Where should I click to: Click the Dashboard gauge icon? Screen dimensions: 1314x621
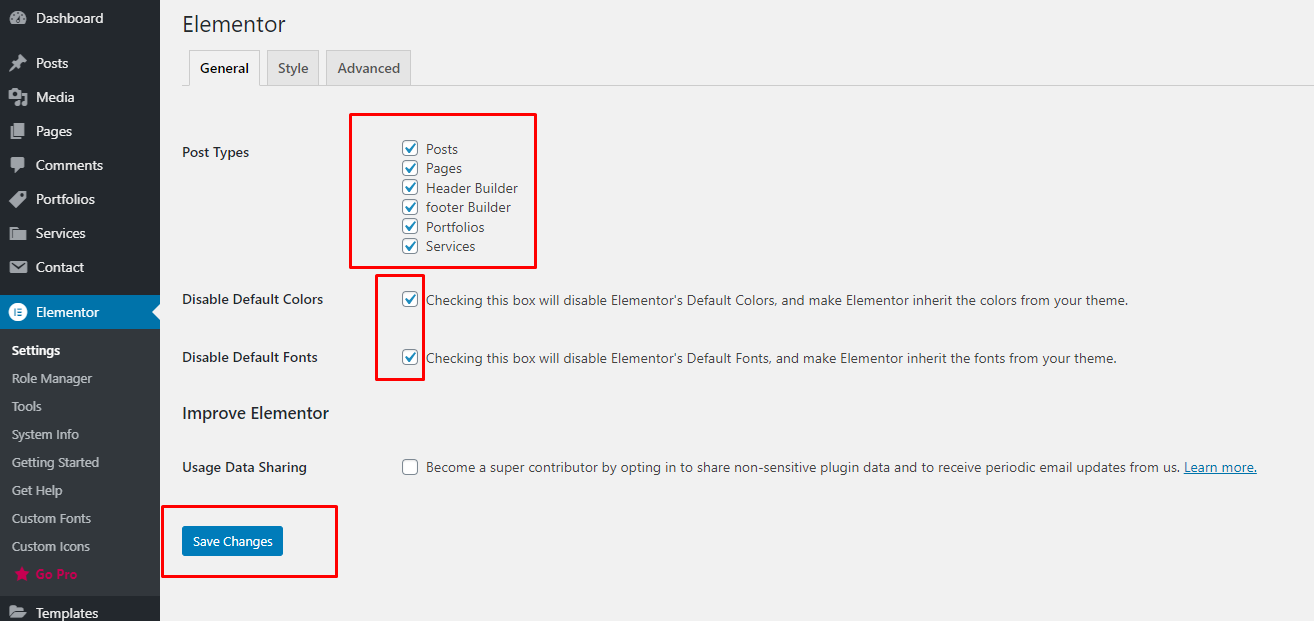tap(18, 18)
